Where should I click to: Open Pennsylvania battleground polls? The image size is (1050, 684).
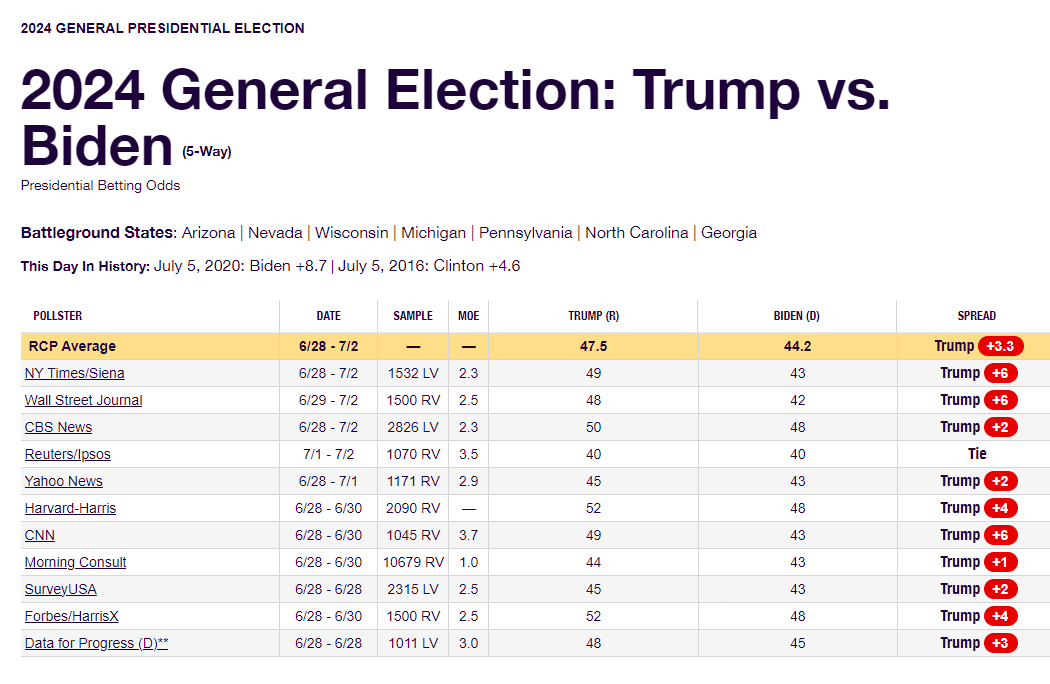click(525, 233)
